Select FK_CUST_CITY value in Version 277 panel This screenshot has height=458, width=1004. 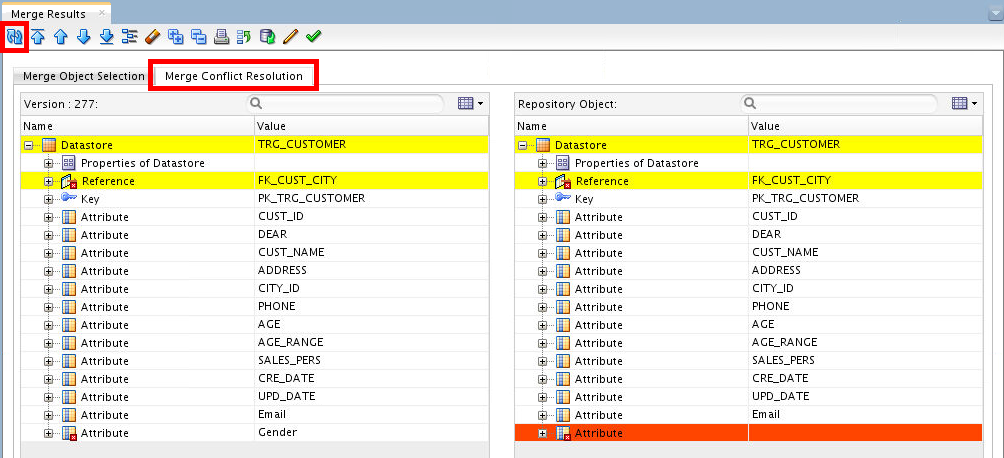click(297, 180)
